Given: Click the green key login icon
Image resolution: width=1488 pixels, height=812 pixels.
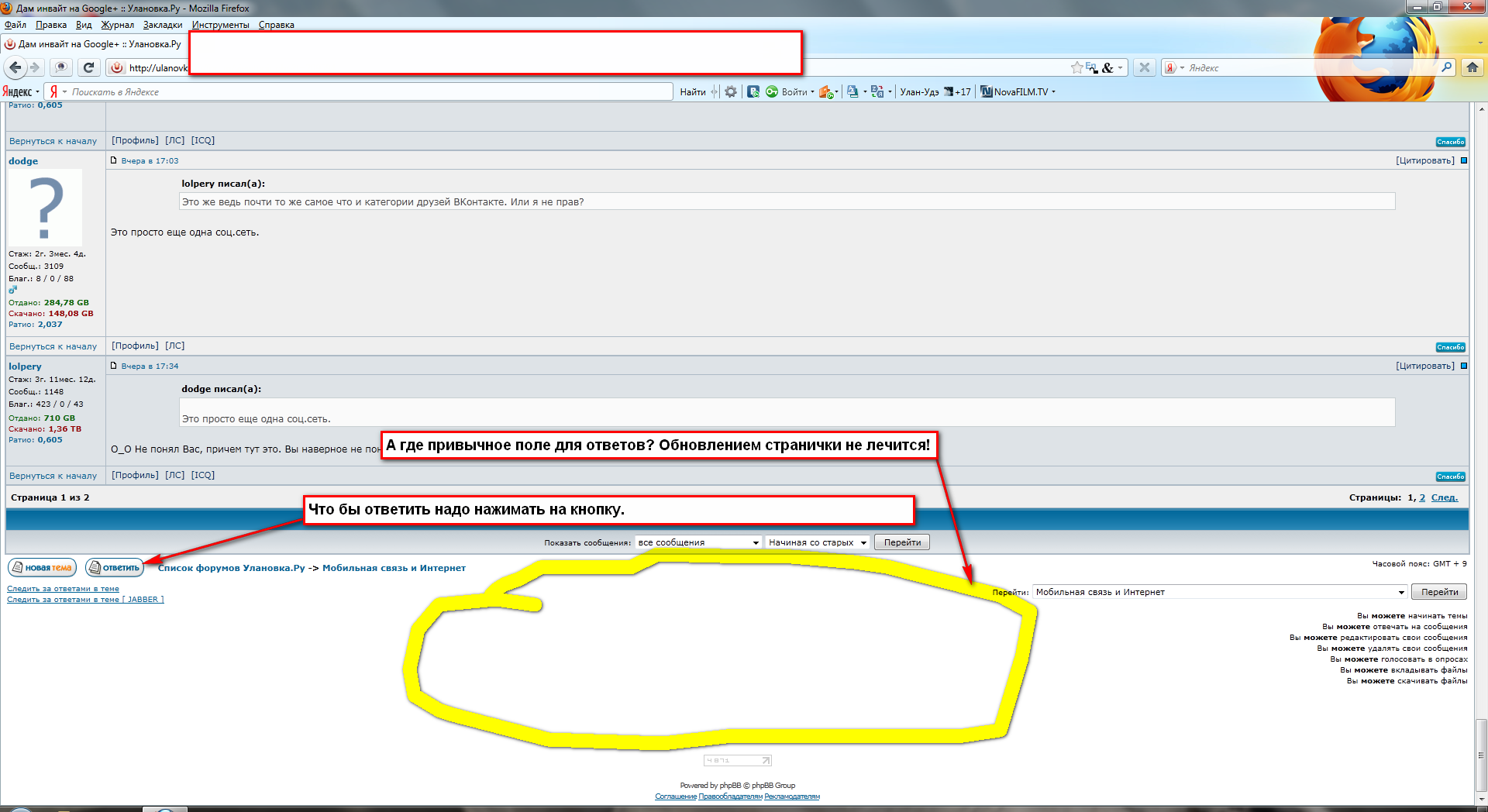Looking at the screenshot, I should tap(772, 91).
